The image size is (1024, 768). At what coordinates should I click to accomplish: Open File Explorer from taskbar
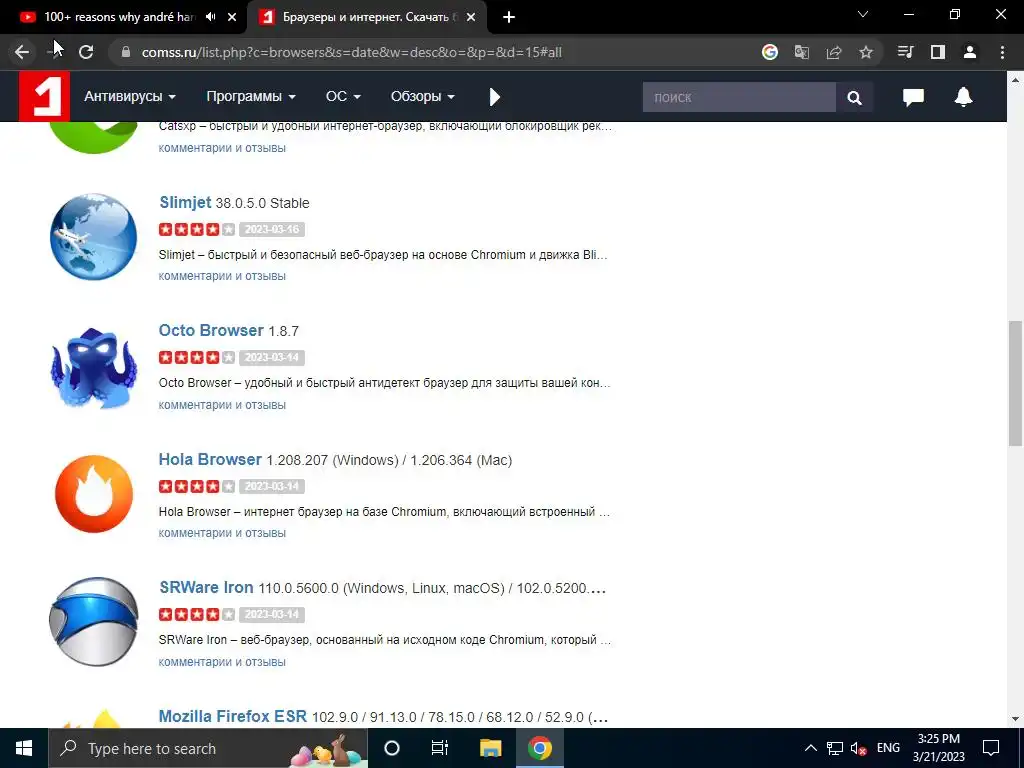[x=490, y=748]
